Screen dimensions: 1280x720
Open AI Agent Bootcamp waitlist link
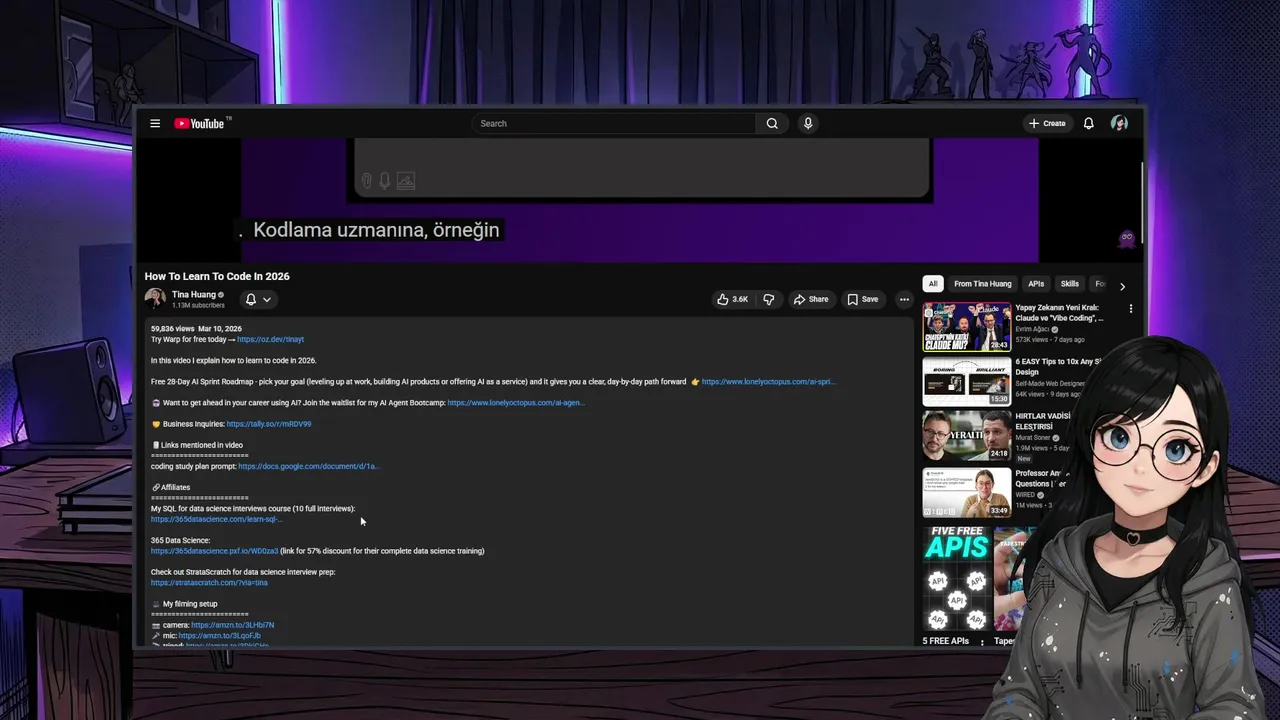pyautogui.click(x=516, y=403)
